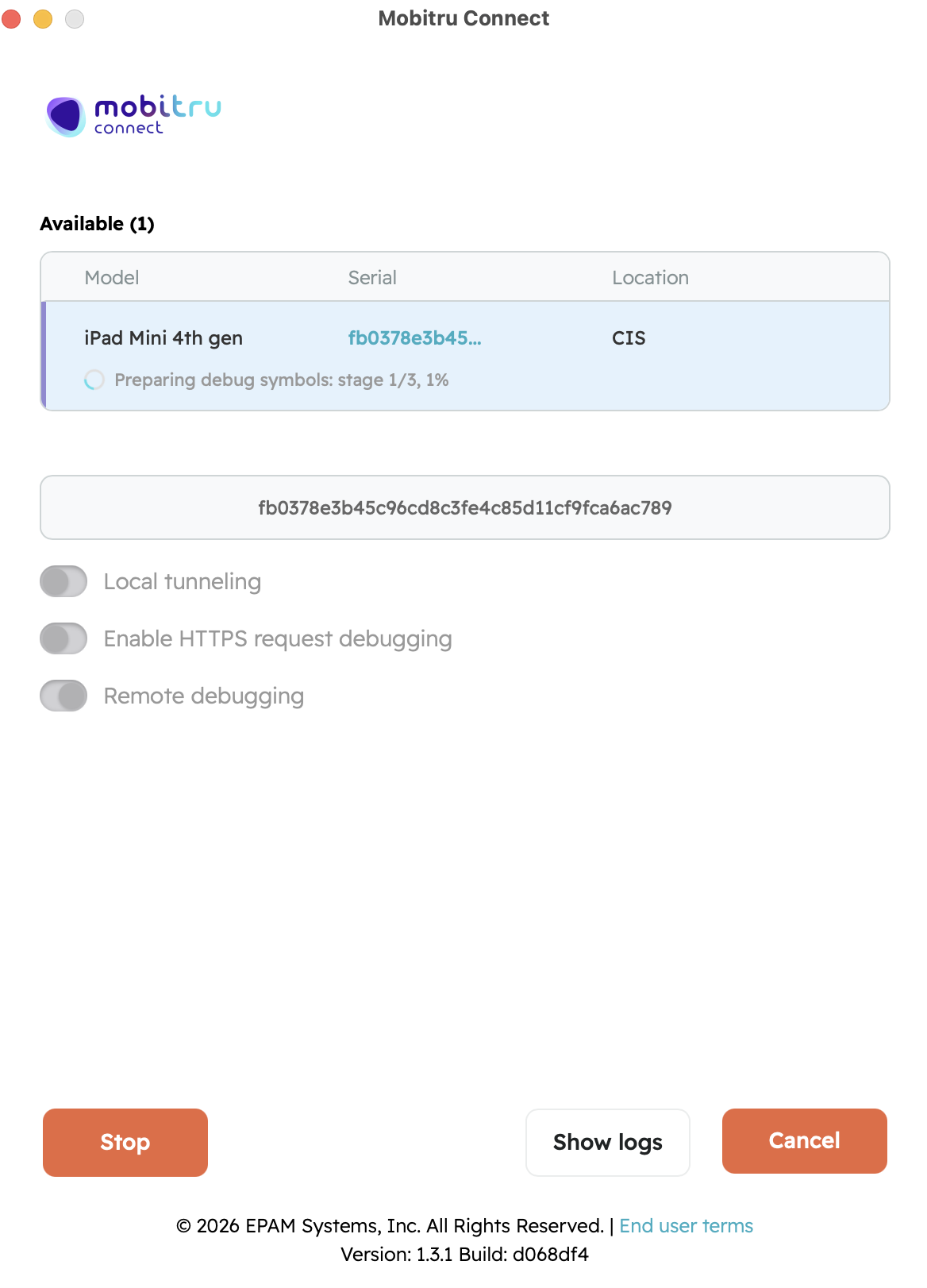Toggle the Local tunneling switch

coord(63,581)
